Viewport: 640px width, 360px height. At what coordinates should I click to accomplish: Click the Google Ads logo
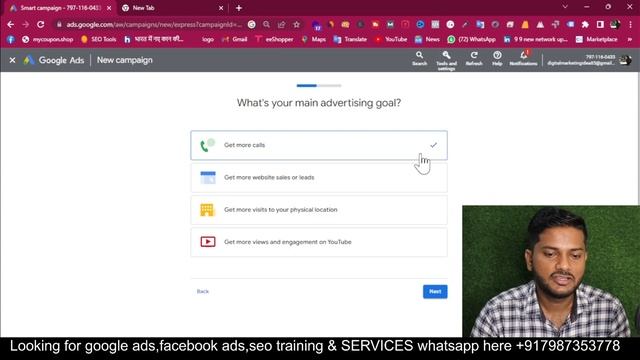53,60
